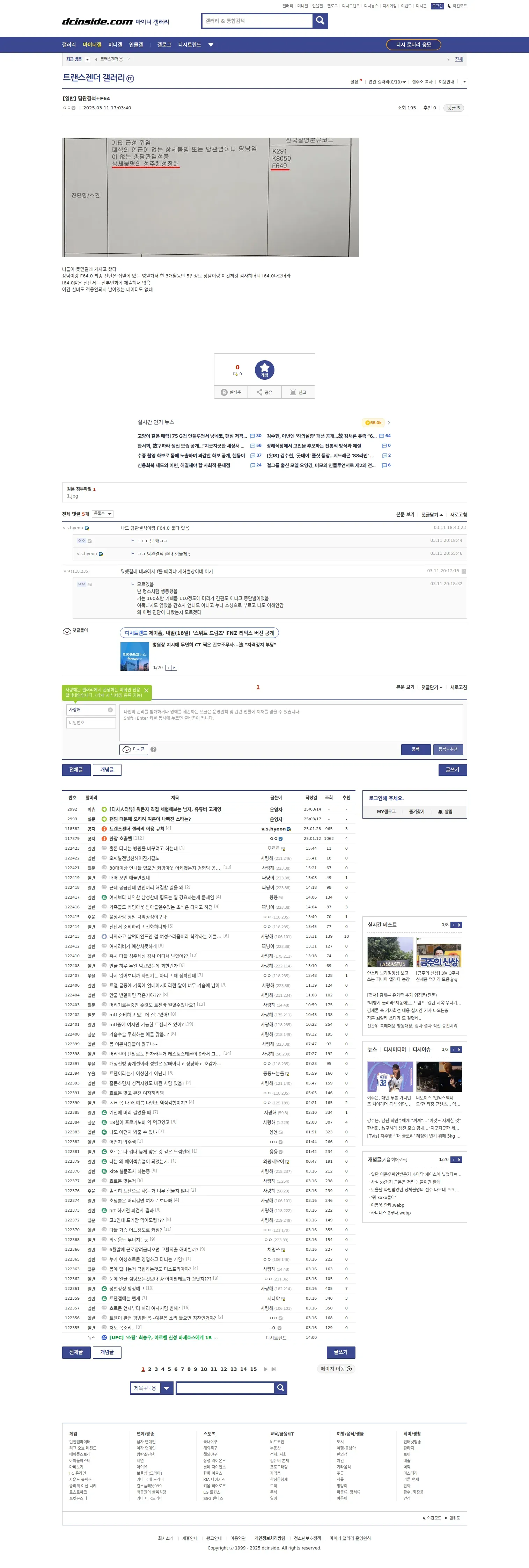Screen dimensions: 529x1568
Task: Click the 디시 로터리 응모 button
Action: click(413, 44)
